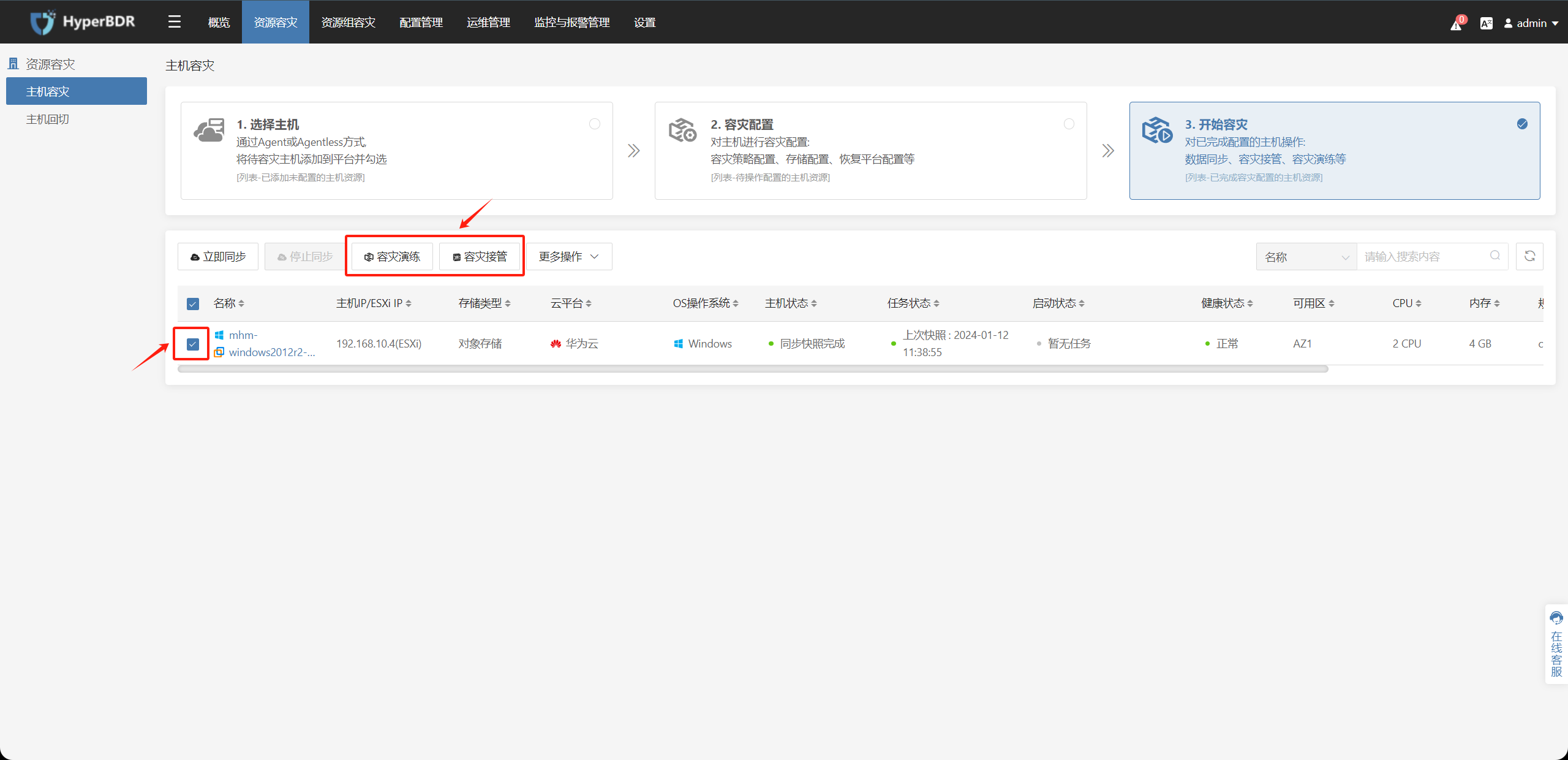The width and height of the screenshot is (1568, 760).
Task: Click the Windows icon before mhm- host name
Action: click(219, 335)
